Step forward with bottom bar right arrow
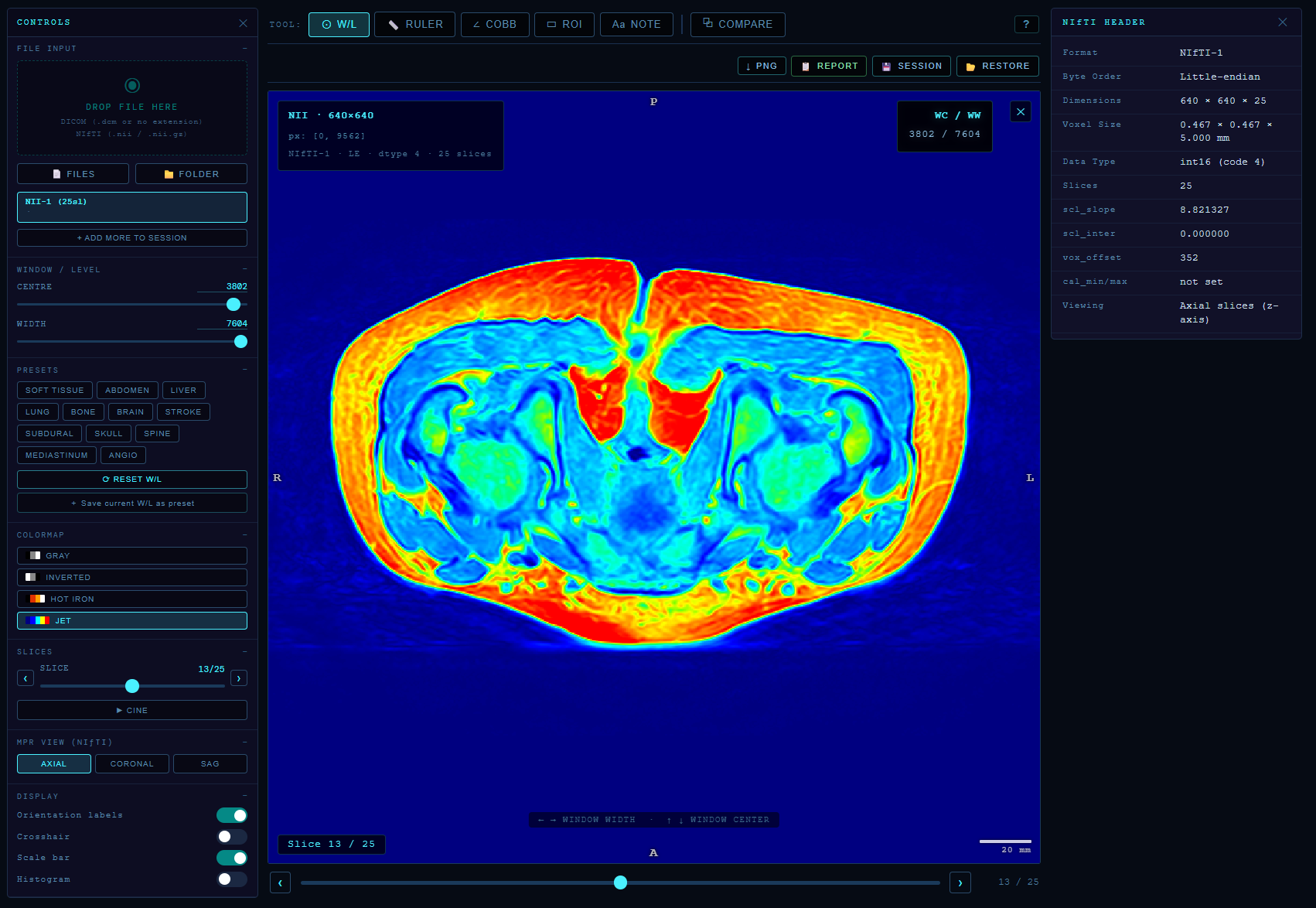Viewport: 1316px width, 908px height. coord(960,882)
